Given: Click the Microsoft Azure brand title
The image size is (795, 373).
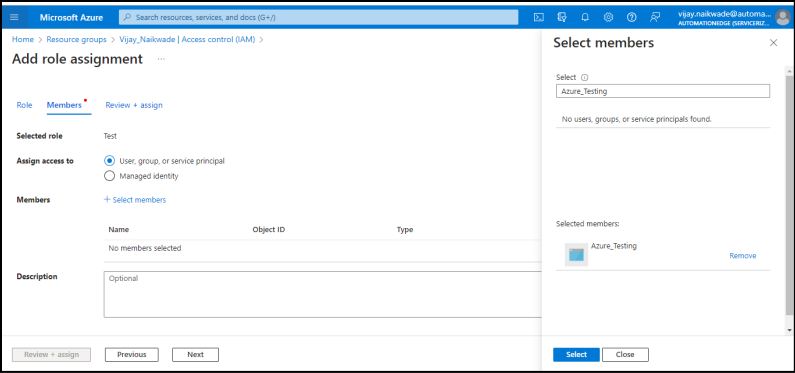Looking at the screenshot, I should coord(71,17).
